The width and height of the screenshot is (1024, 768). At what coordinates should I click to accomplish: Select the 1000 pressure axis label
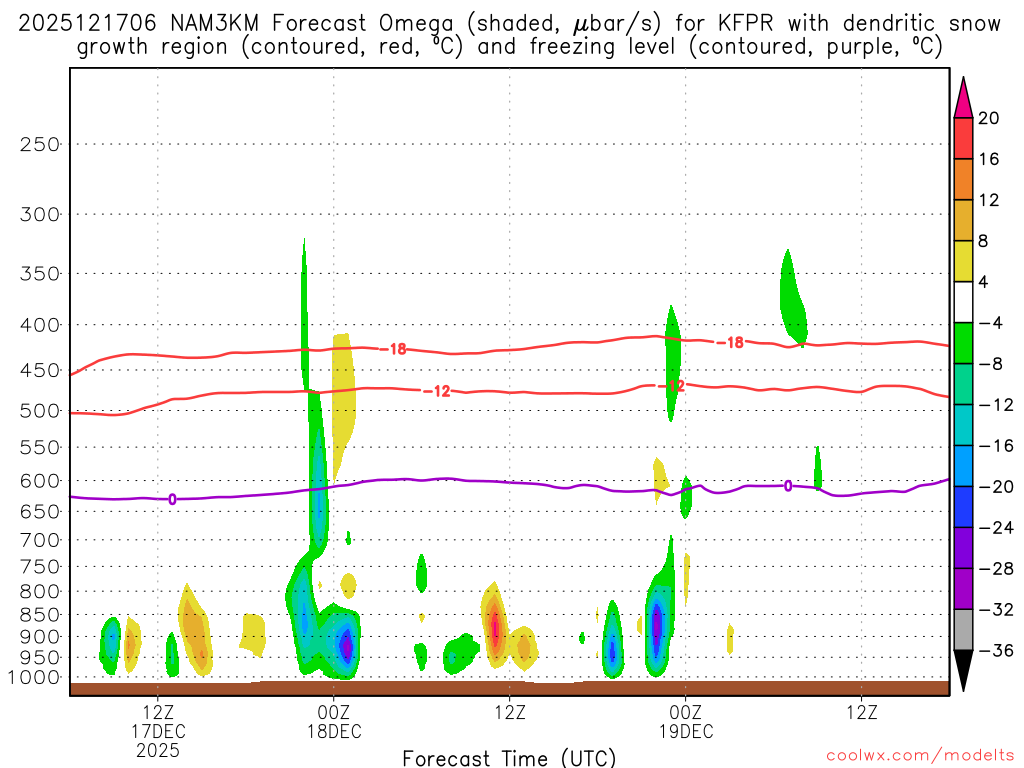coord(35,678)
